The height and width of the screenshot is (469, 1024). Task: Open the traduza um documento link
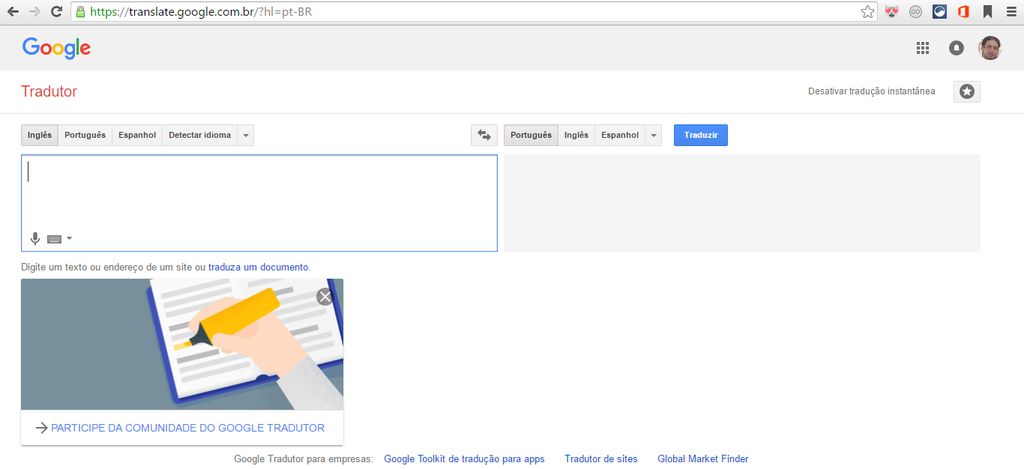[258, 267]
